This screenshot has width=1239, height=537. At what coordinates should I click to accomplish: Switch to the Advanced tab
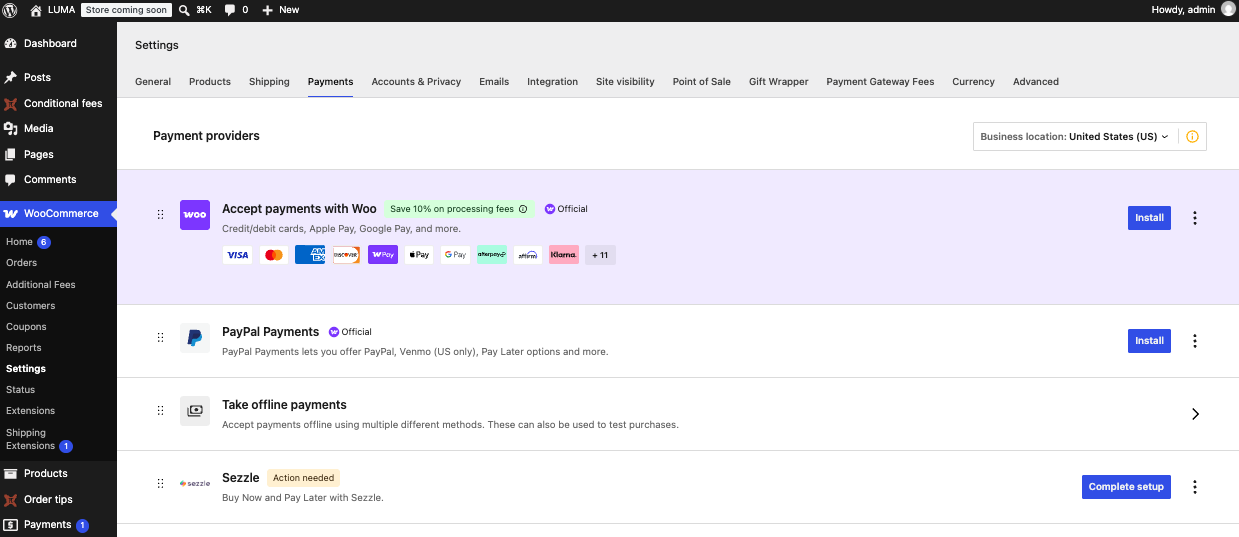point(1036,82)
